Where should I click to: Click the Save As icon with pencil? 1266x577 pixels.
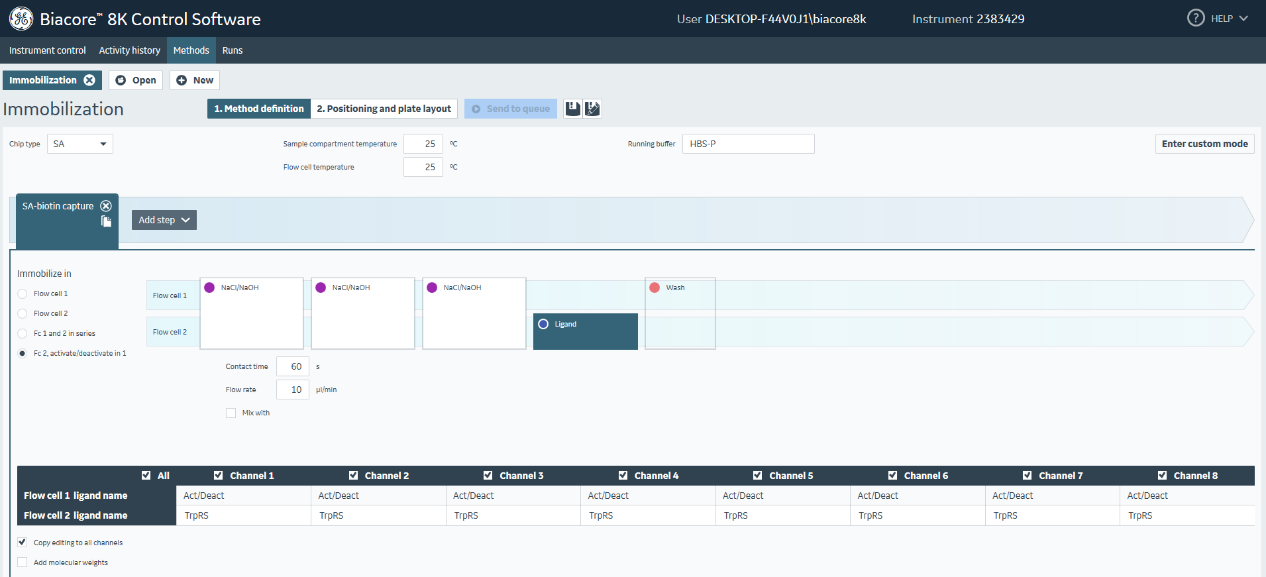(592, 108)
